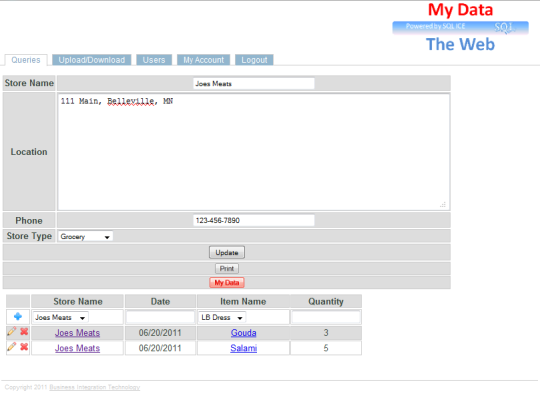Open the Joes Meats link in Gouda row
Screen dimensions: 540x396
77,333
